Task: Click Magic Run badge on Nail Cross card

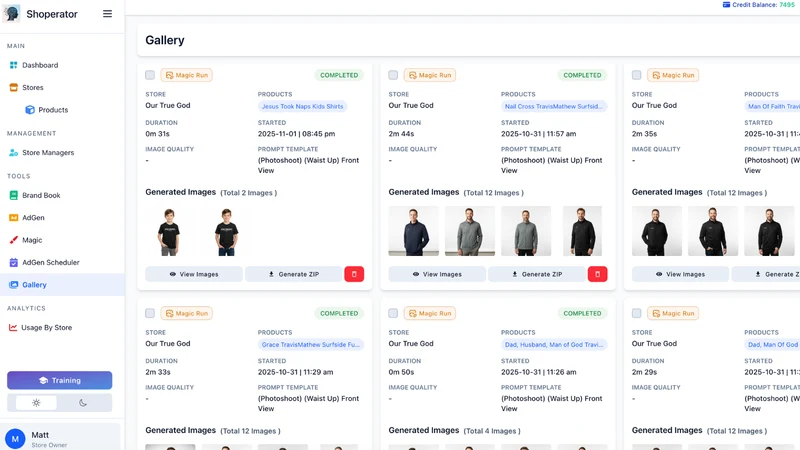Action: 430,75
